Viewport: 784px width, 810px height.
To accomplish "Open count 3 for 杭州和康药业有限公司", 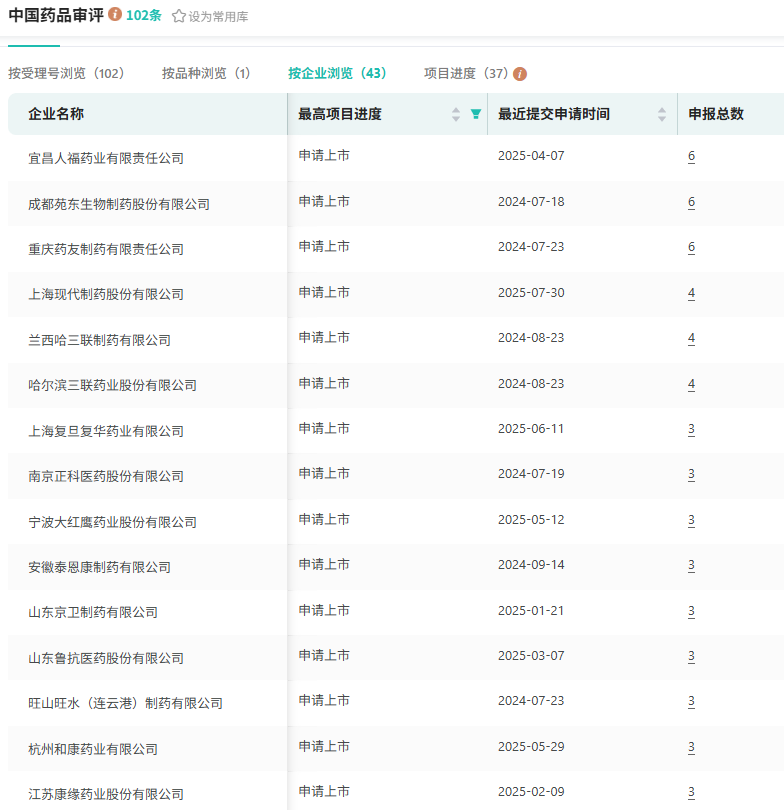I will [691, 747].
